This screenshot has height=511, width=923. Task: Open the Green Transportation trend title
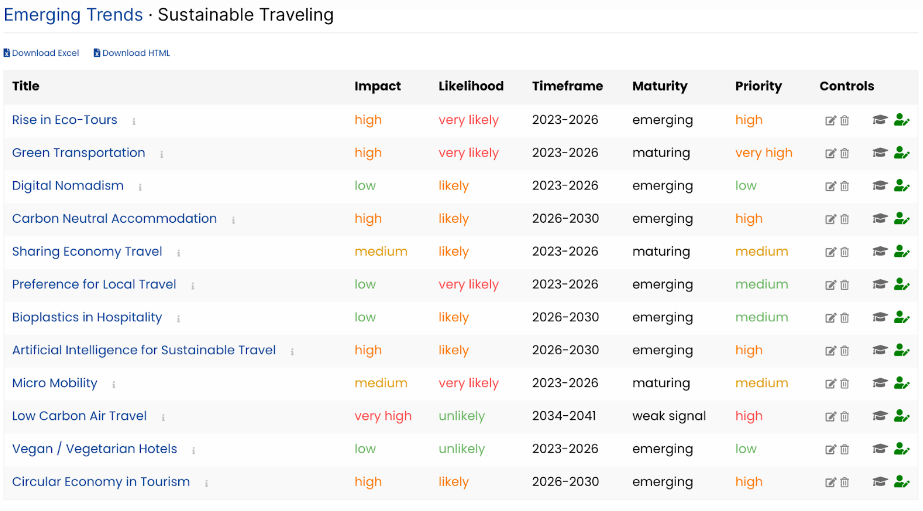(78, 153)
